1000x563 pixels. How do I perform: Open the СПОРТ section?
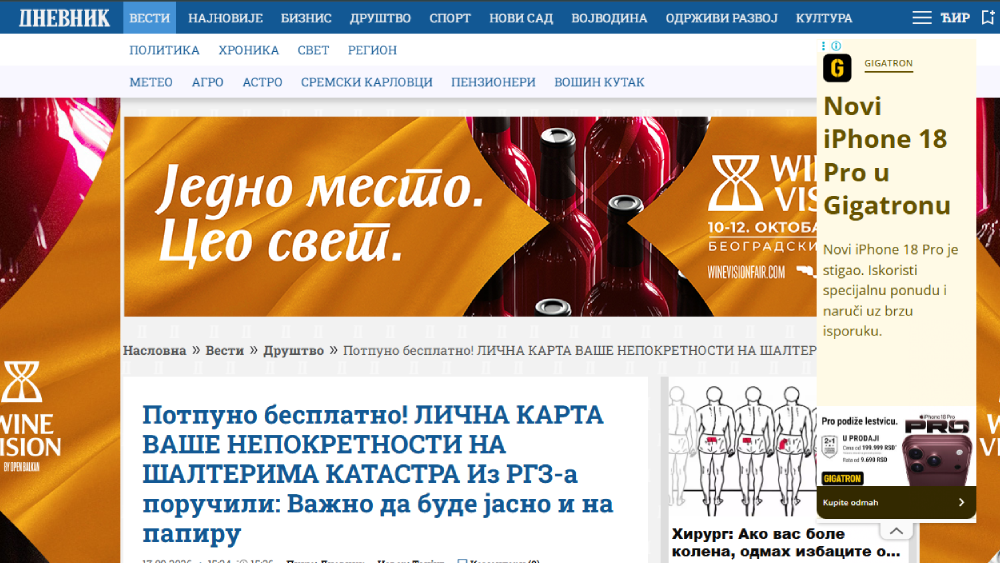coord(450,18)
